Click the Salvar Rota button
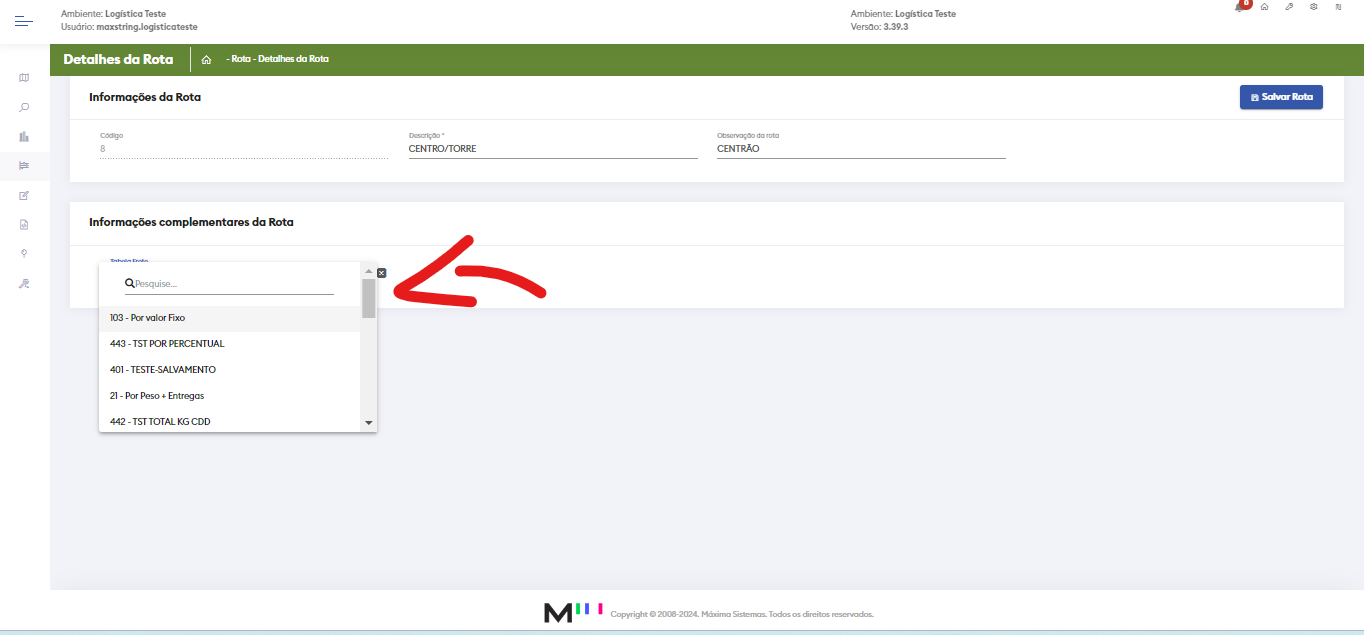 [x=1281, y=97]
